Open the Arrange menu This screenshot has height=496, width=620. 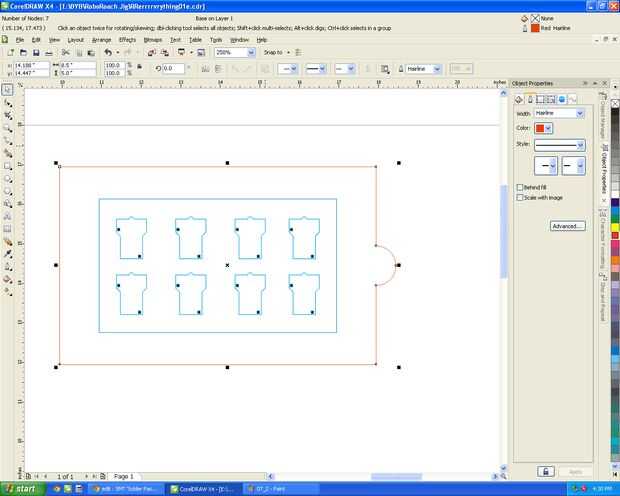102,40
